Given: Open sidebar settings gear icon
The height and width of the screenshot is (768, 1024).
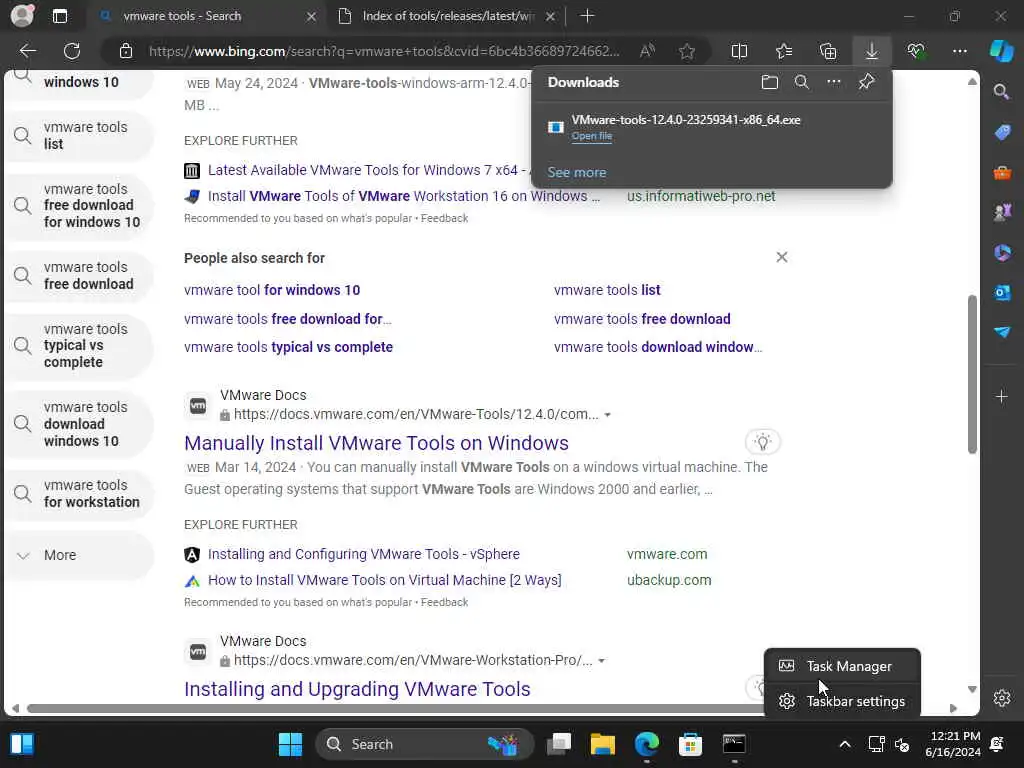Looking at the screenshot, I should tap(1002, 697).
